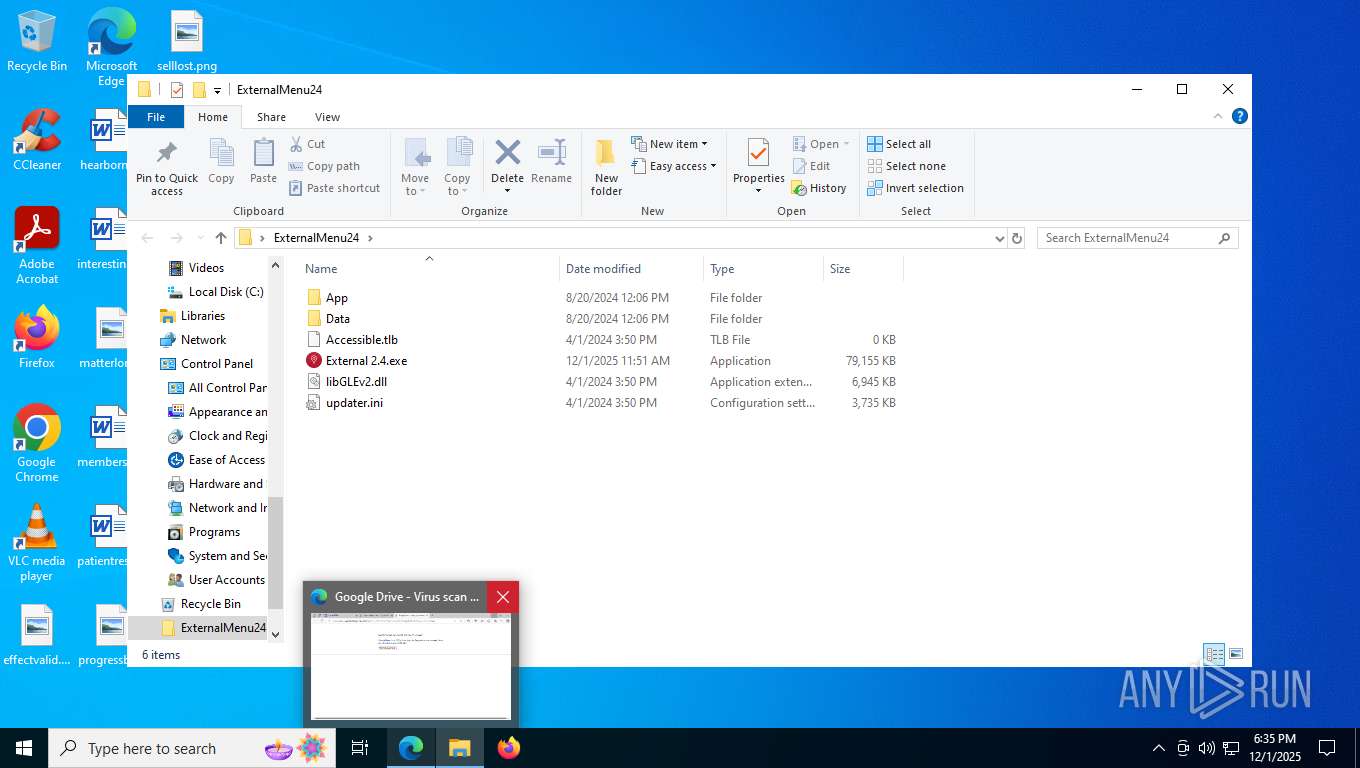The image size is (1360, 768).
Task: Switch to the Home ribbon tab
Action: pyautogui.click(x=213, y=117)
